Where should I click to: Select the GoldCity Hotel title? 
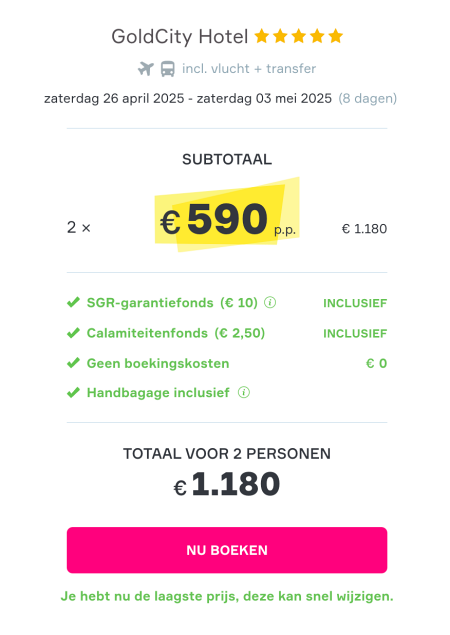click(179, 37)
